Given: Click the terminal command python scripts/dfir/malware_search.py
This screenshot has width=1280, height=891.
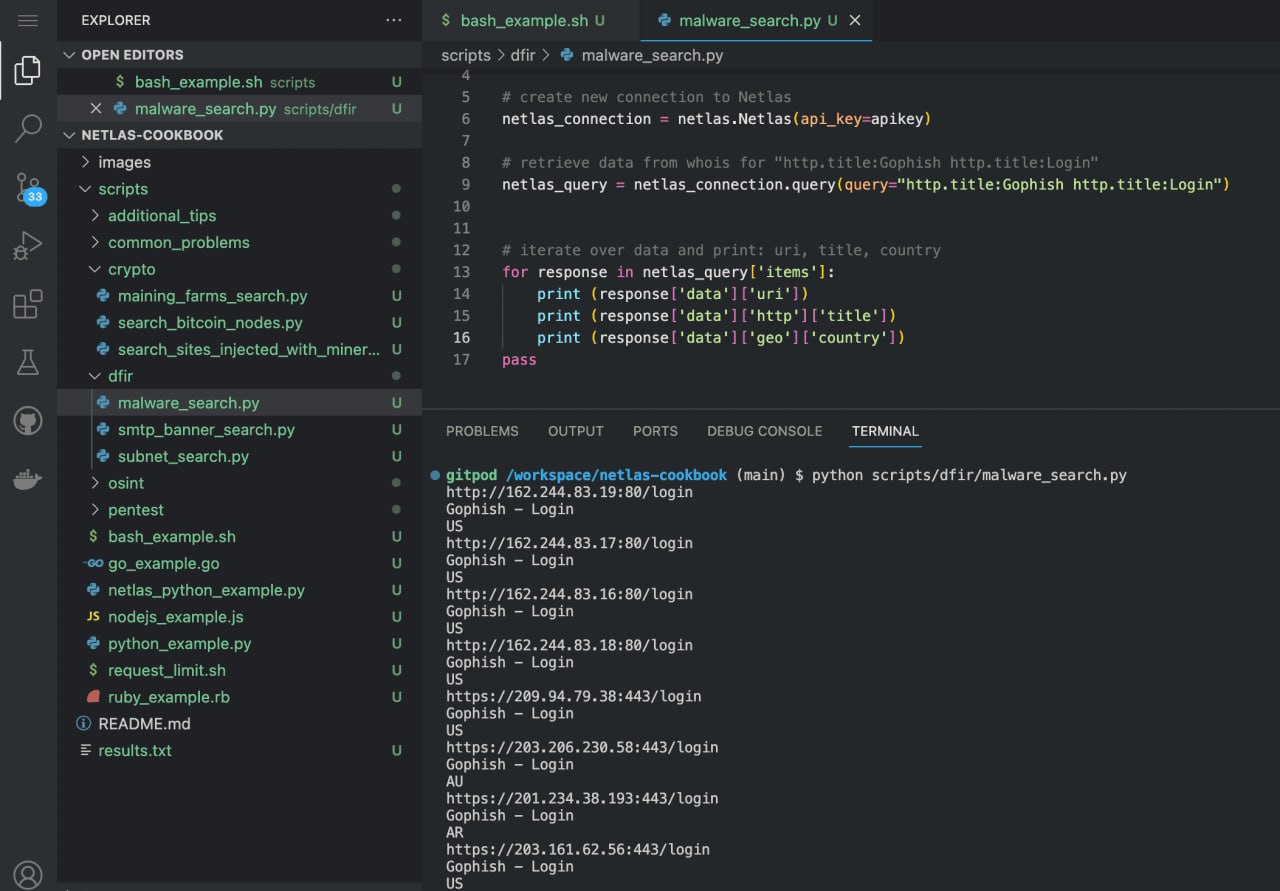Looking at the screenshot, I should click(x=969, y=475).
